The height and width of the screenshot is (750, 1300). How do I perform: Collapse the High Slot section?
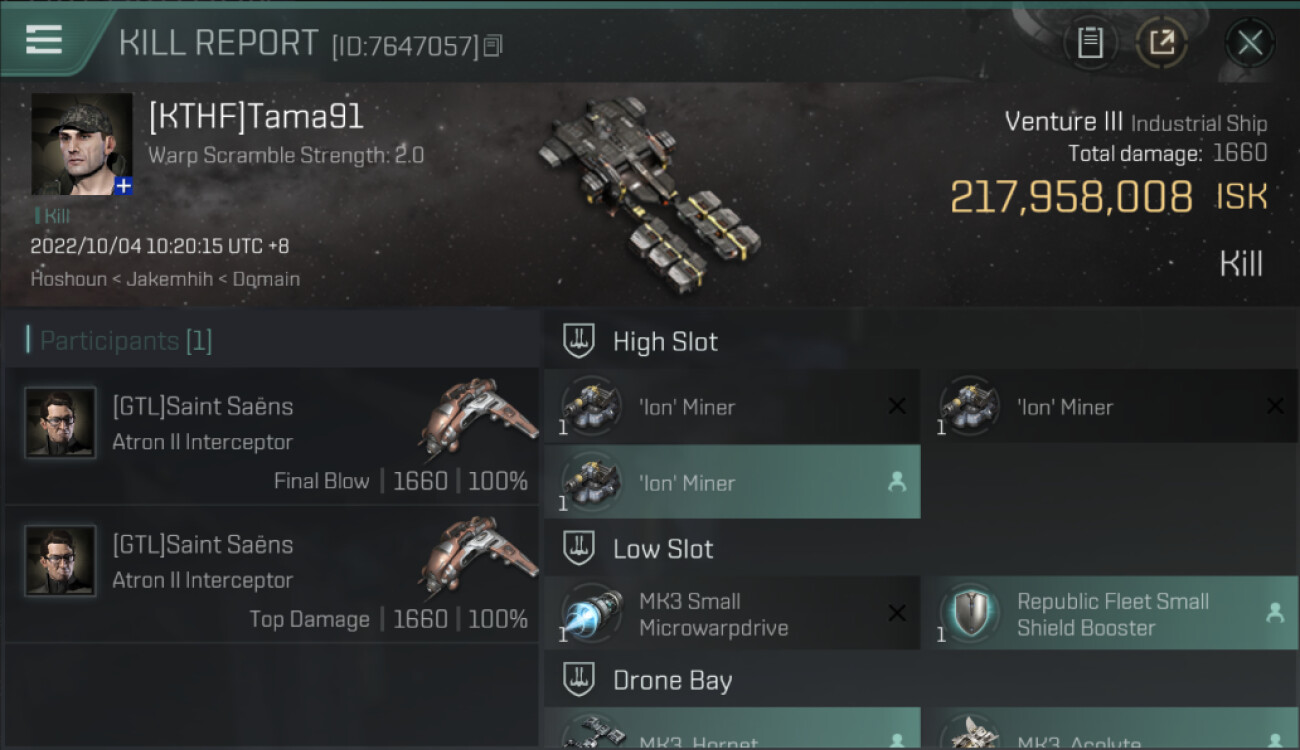[578, 341]
